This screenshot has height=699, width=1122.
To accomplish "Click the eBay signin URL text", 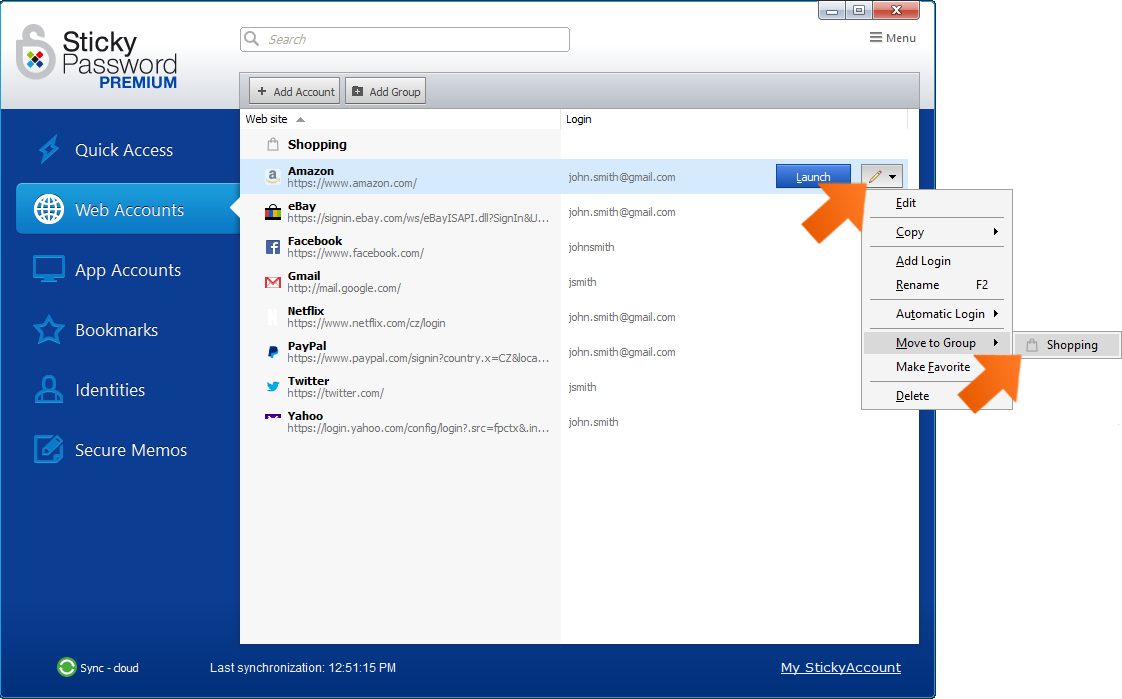I will tap(418, 218).
